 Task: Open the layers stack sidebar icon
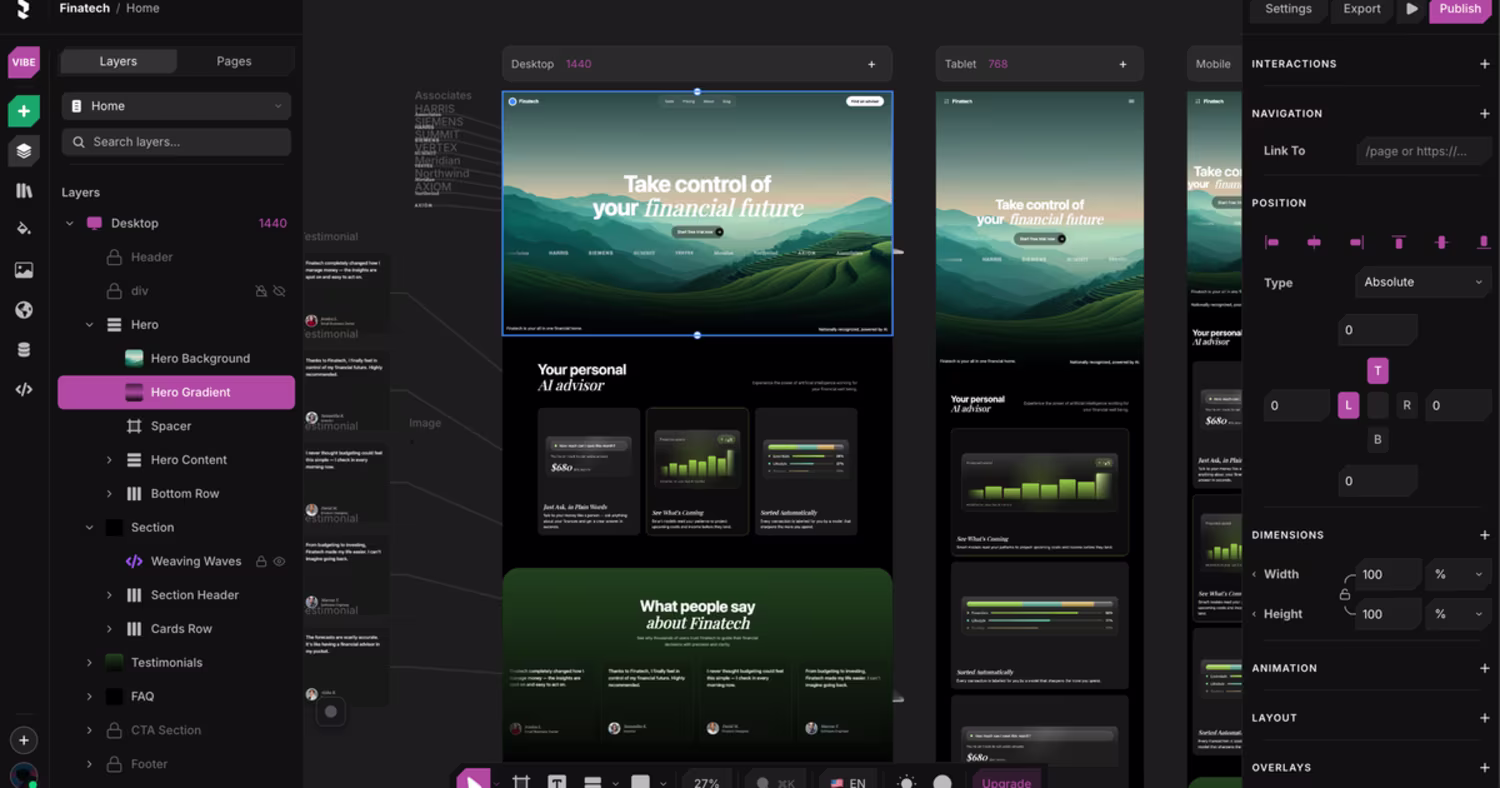point(24,151)
